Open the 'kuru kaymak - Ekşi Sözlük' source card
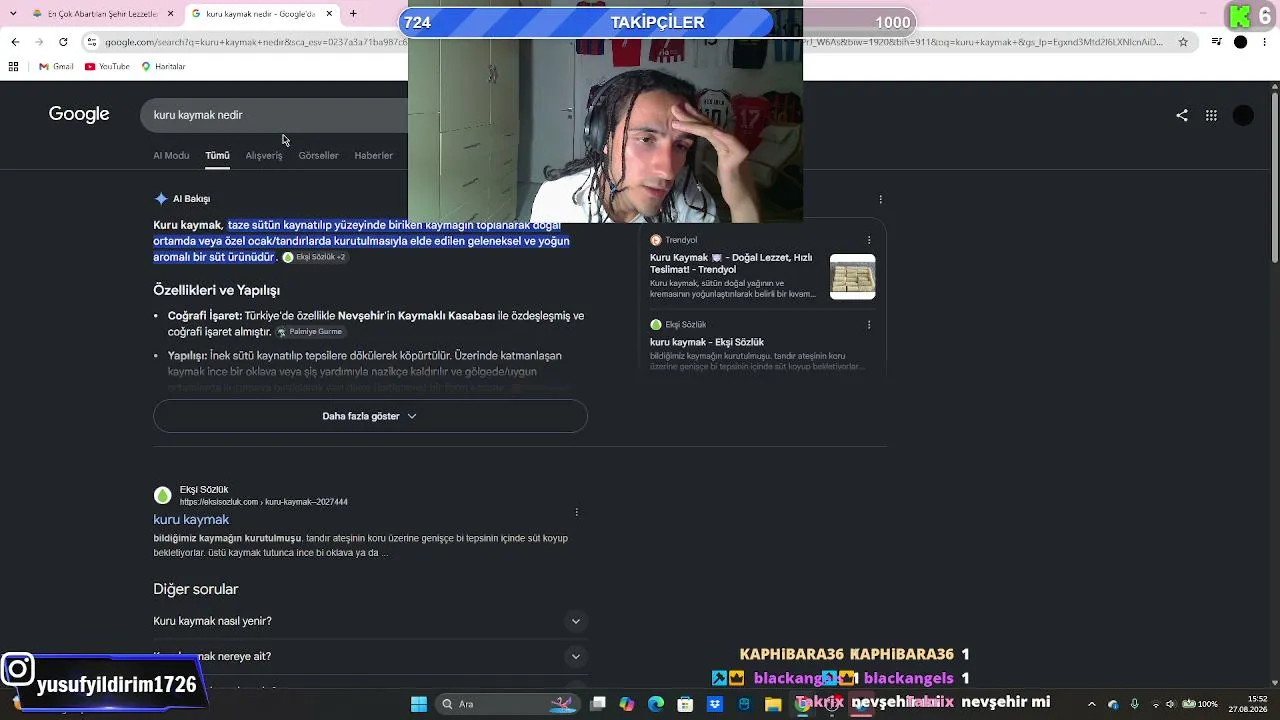1280x720 pixels. 762,345
